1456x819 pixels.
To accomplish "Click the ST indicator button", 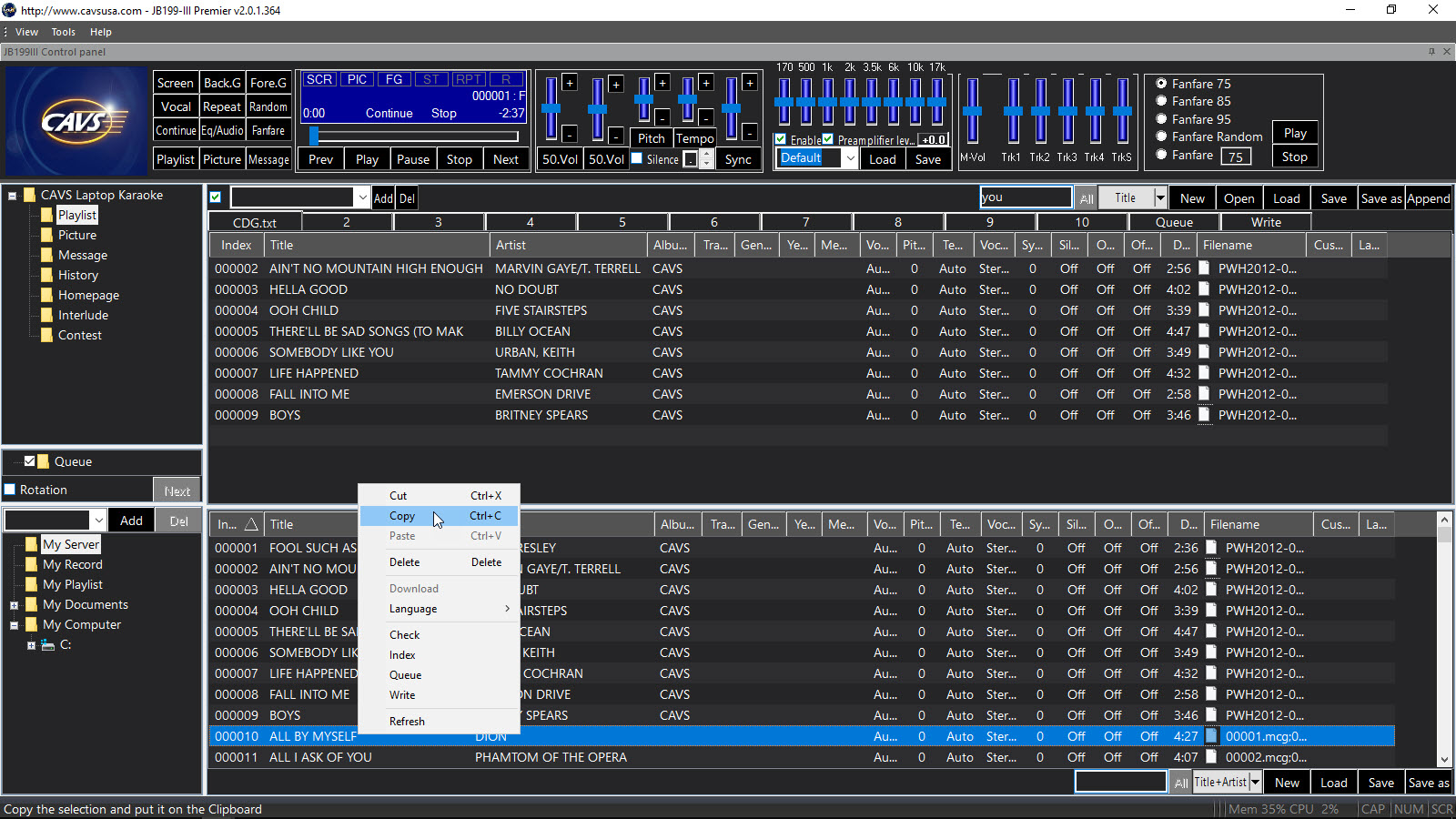I will tap(431, 80).
